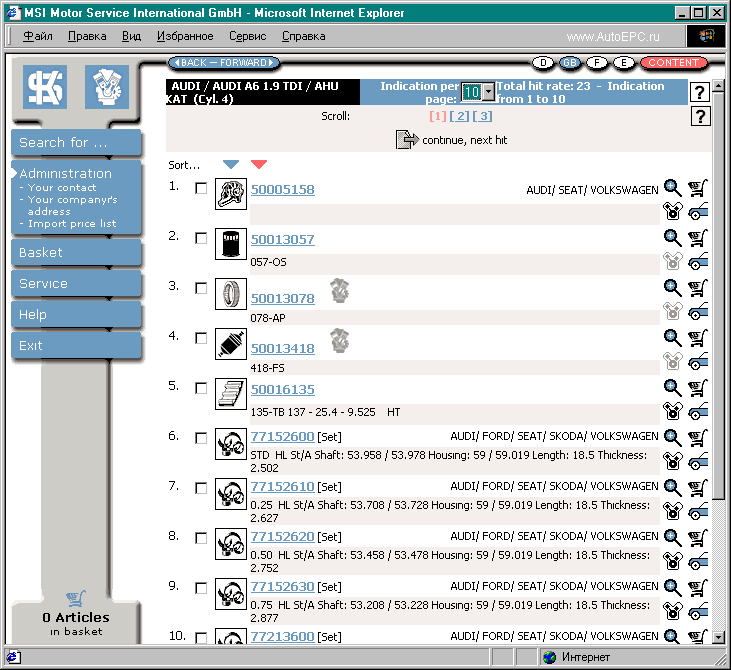Sort ascending with the blue triangle
Image resolution: width=731 pixels, height=670 pixels.
pyautogui.click(x=231, y=164)
